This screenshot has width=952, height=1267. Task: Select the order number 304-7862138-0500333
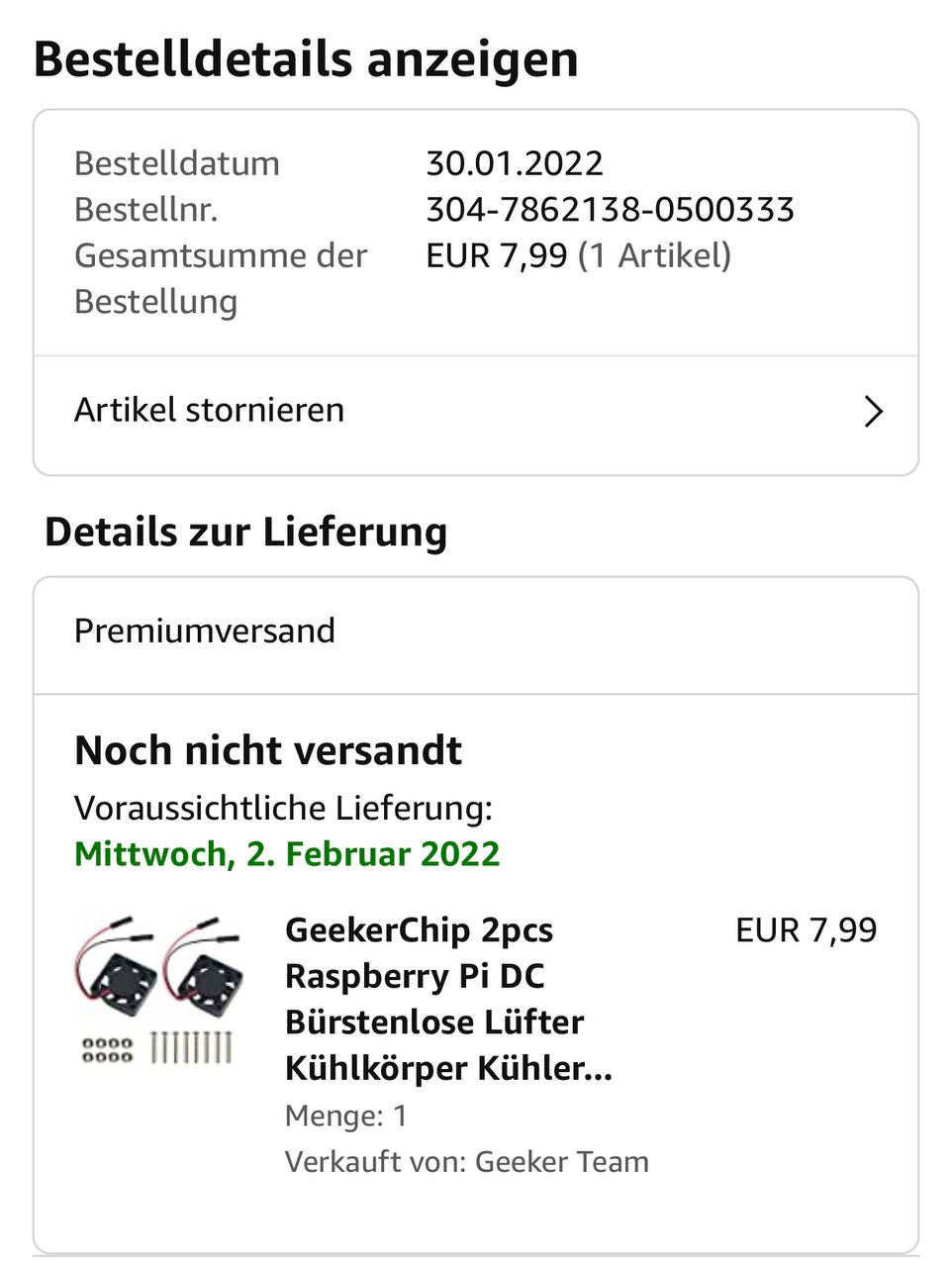click(610, 210)
